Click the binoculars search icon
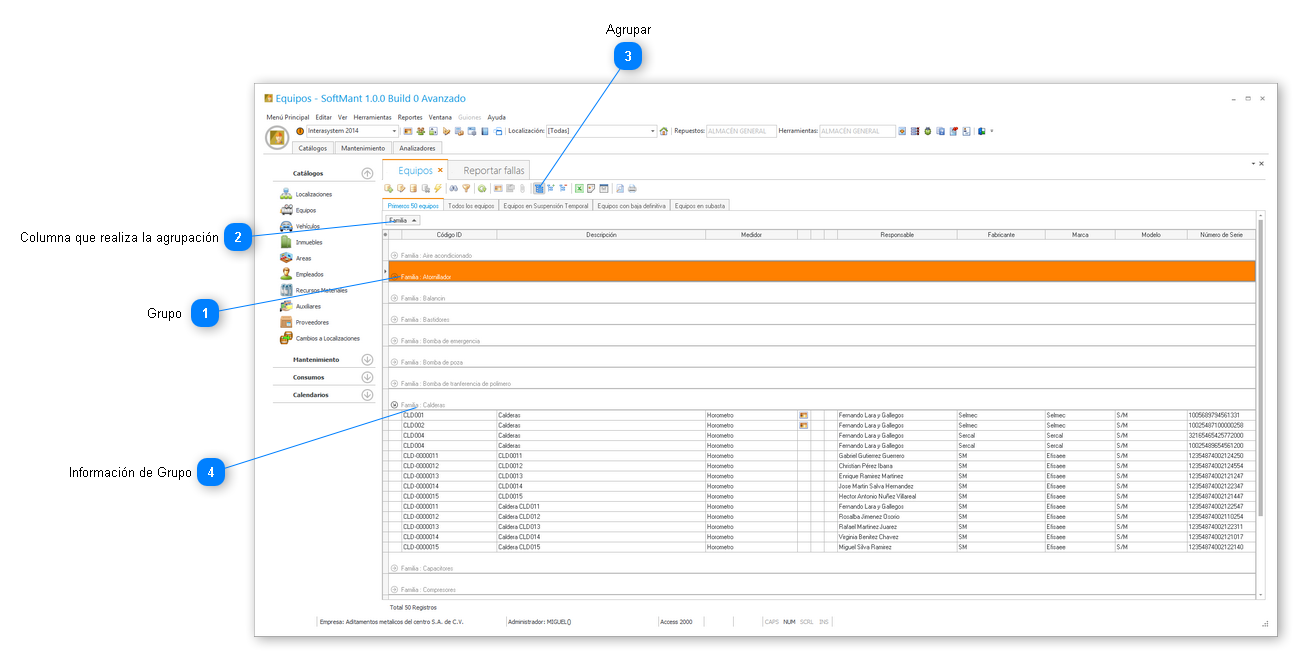This screenshot has height=655, width=1297. tap(453, 188)
